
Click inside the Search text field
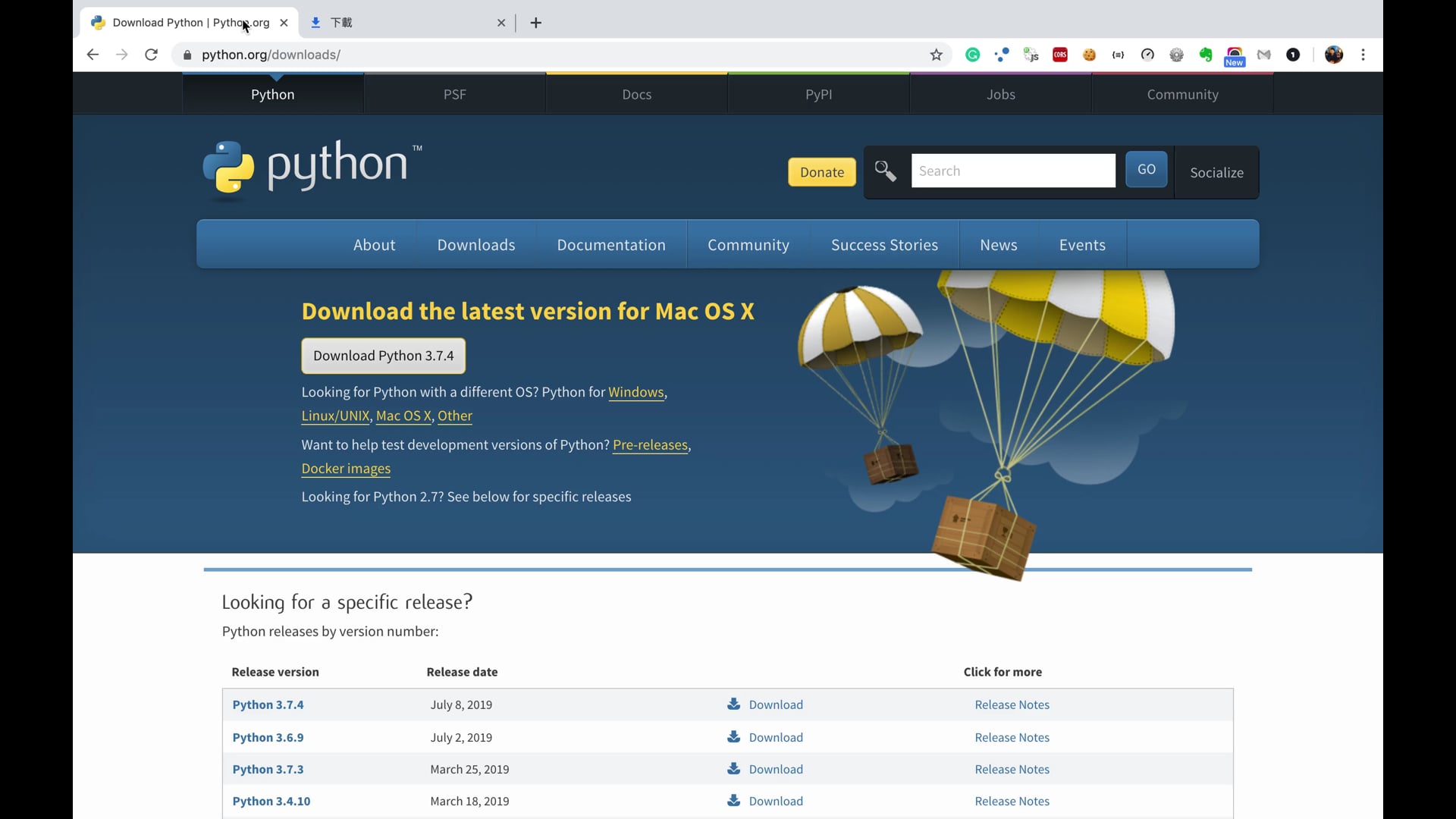[1012, 171]
